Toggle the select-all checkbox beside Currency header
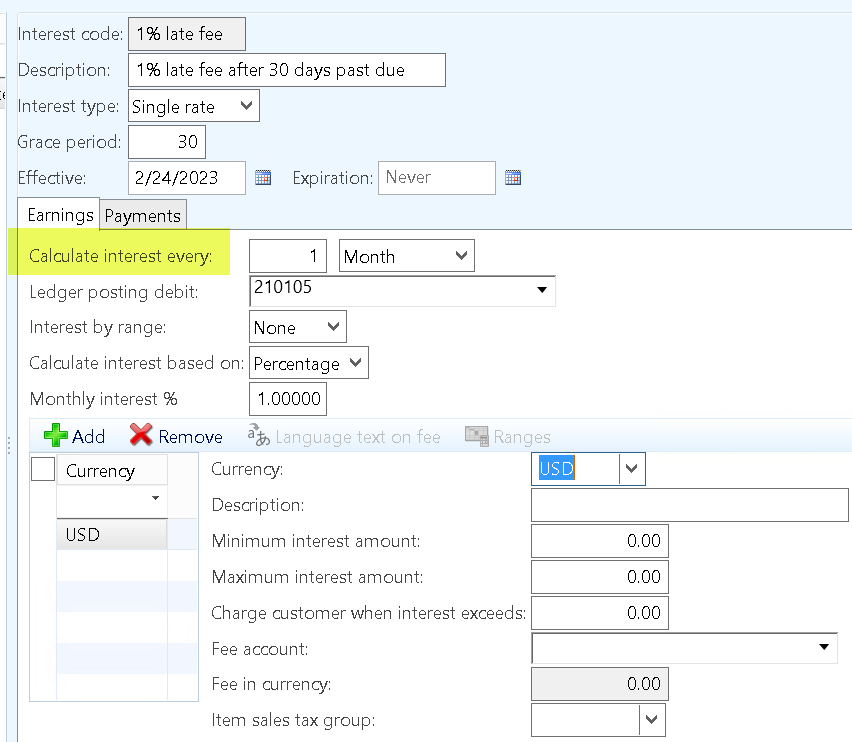 [x=43, y=470]
